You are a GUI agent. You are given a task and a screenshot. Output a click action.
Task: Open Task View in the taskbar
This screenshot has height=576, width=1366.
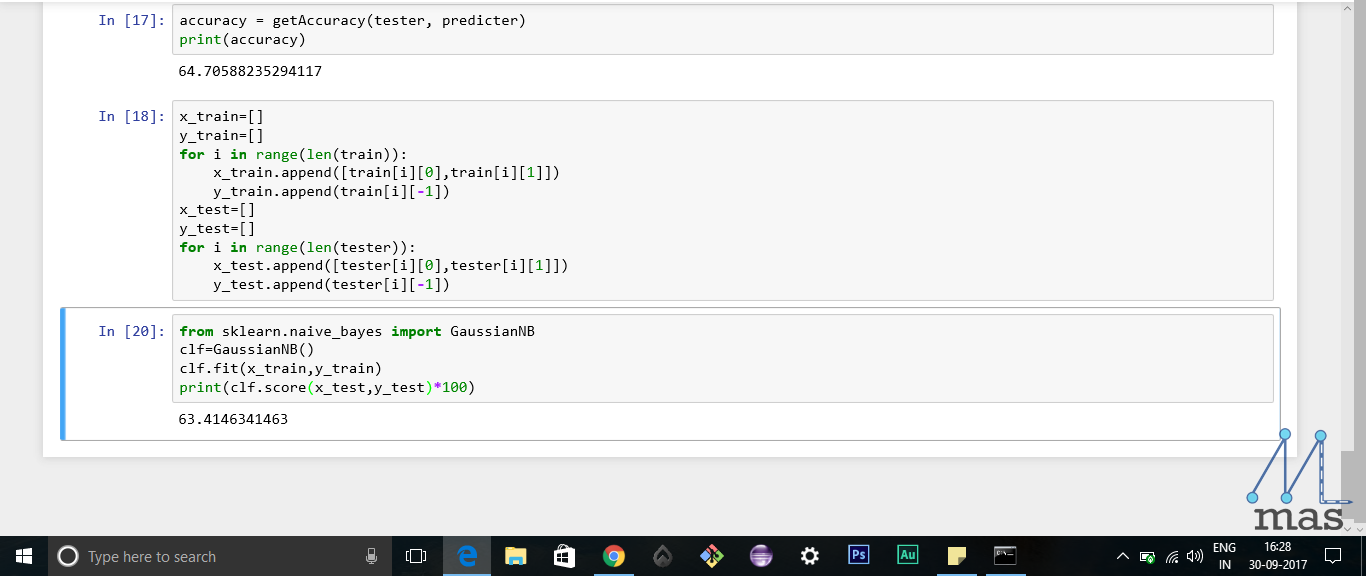[416, 556]
